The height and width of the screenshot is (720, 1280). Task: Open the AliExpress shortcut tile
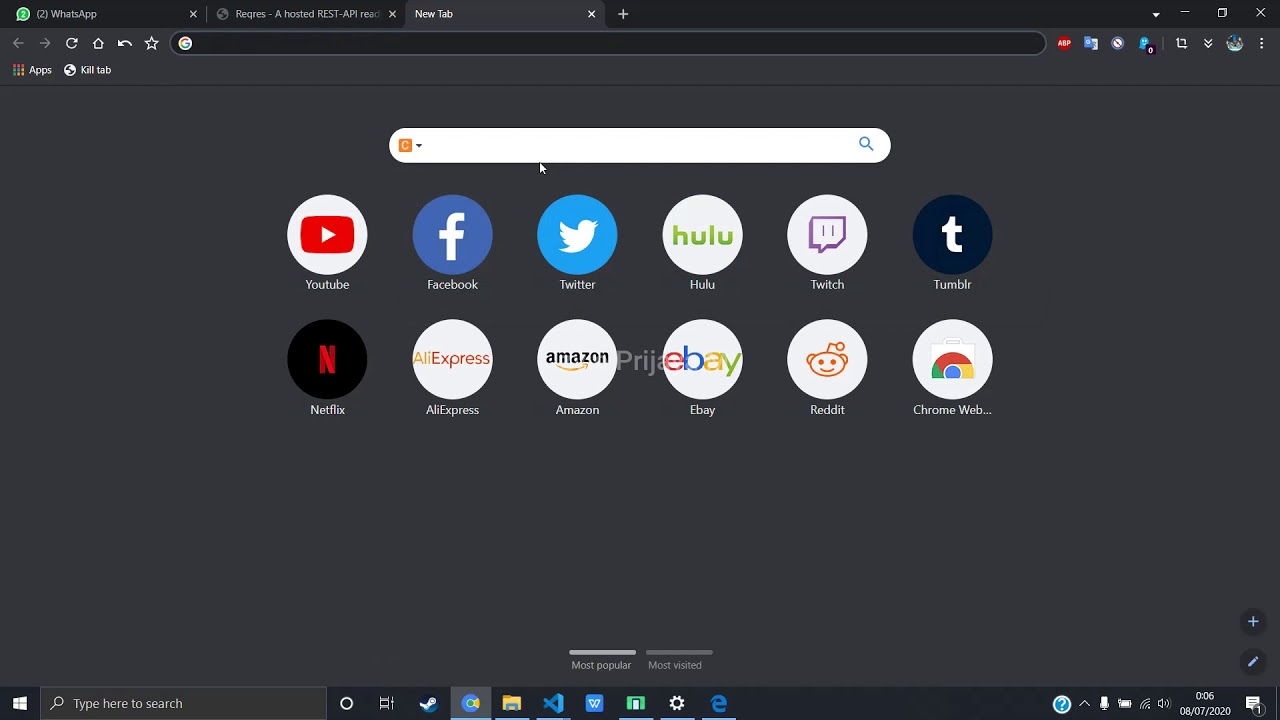pyautogui.click(x=452, y=368)
